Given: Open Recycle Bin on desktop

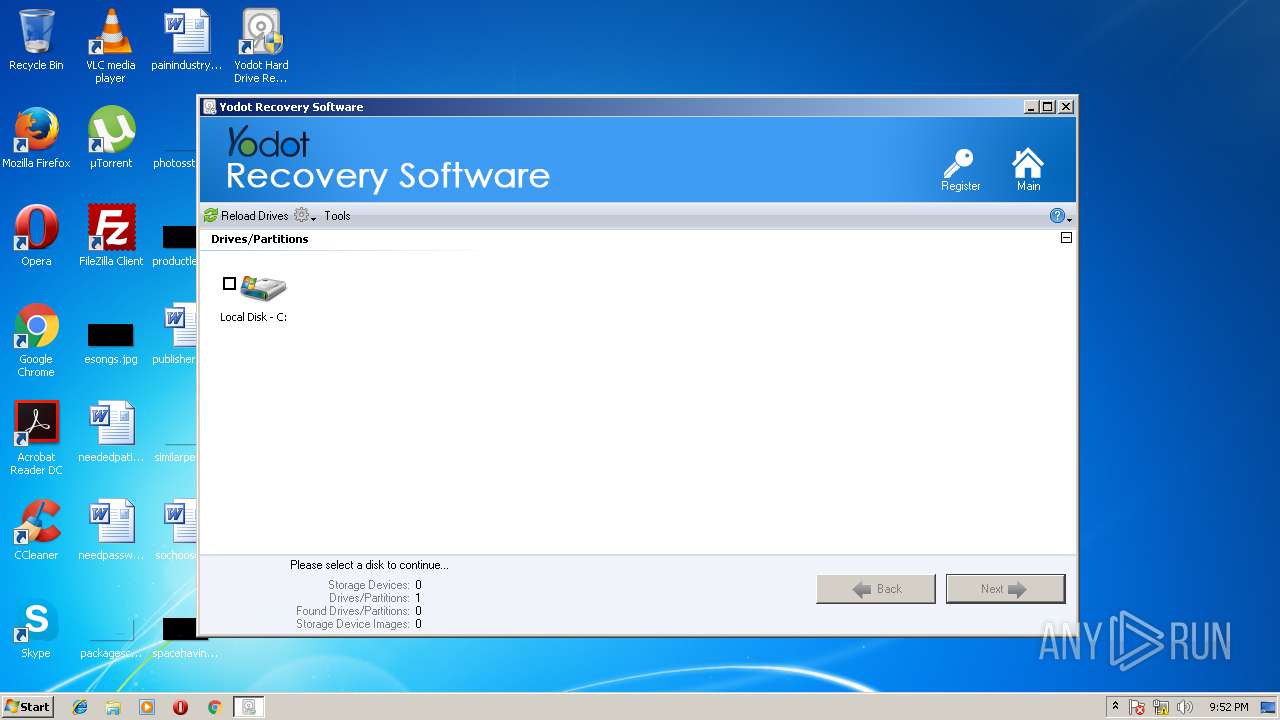Looking at the screenshot, I should (36, 40).
